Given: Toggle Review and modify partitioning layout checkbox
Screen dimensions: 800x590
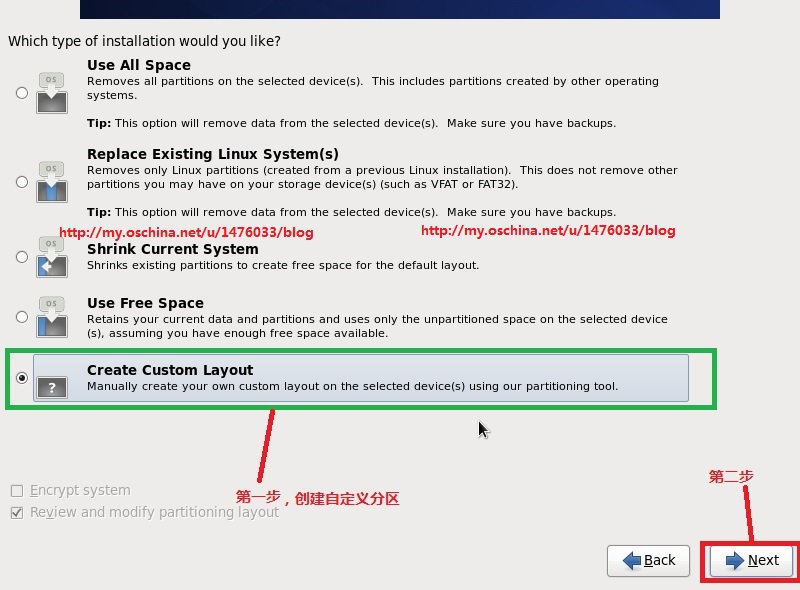Looking at the screenshot, I should coord(17,512).
